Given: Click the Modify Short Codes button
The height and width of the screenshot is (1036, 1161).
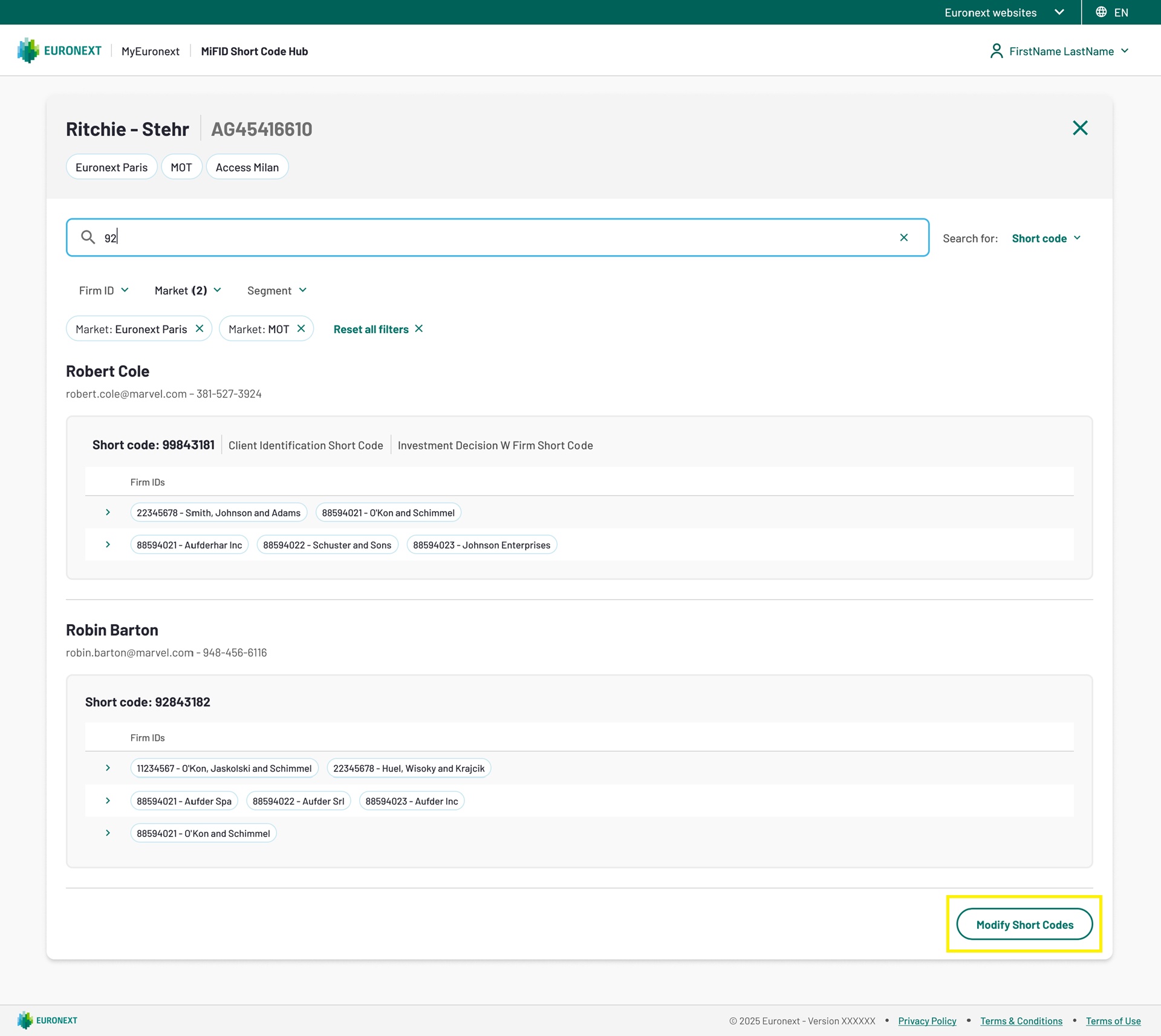Looking at the screenshot, I should pos(1024,924).
